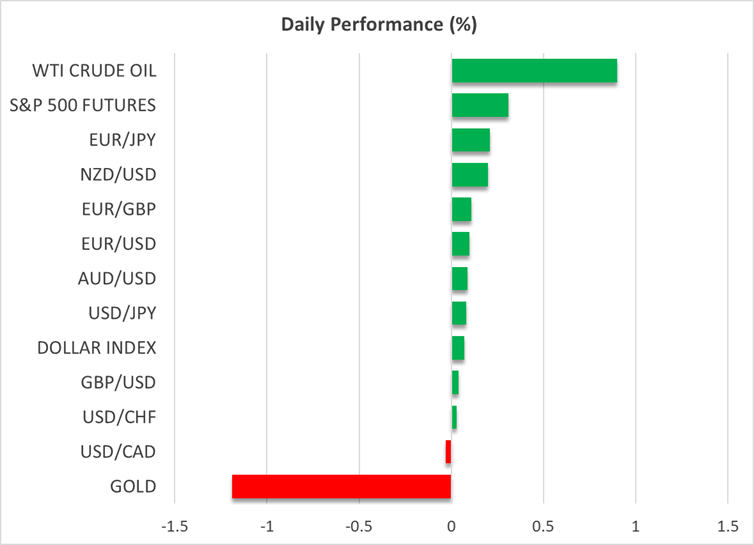Viewport: 754px width, 545px height.
Task: Click the -1.5 axis tick label
Action: (175, 526)
